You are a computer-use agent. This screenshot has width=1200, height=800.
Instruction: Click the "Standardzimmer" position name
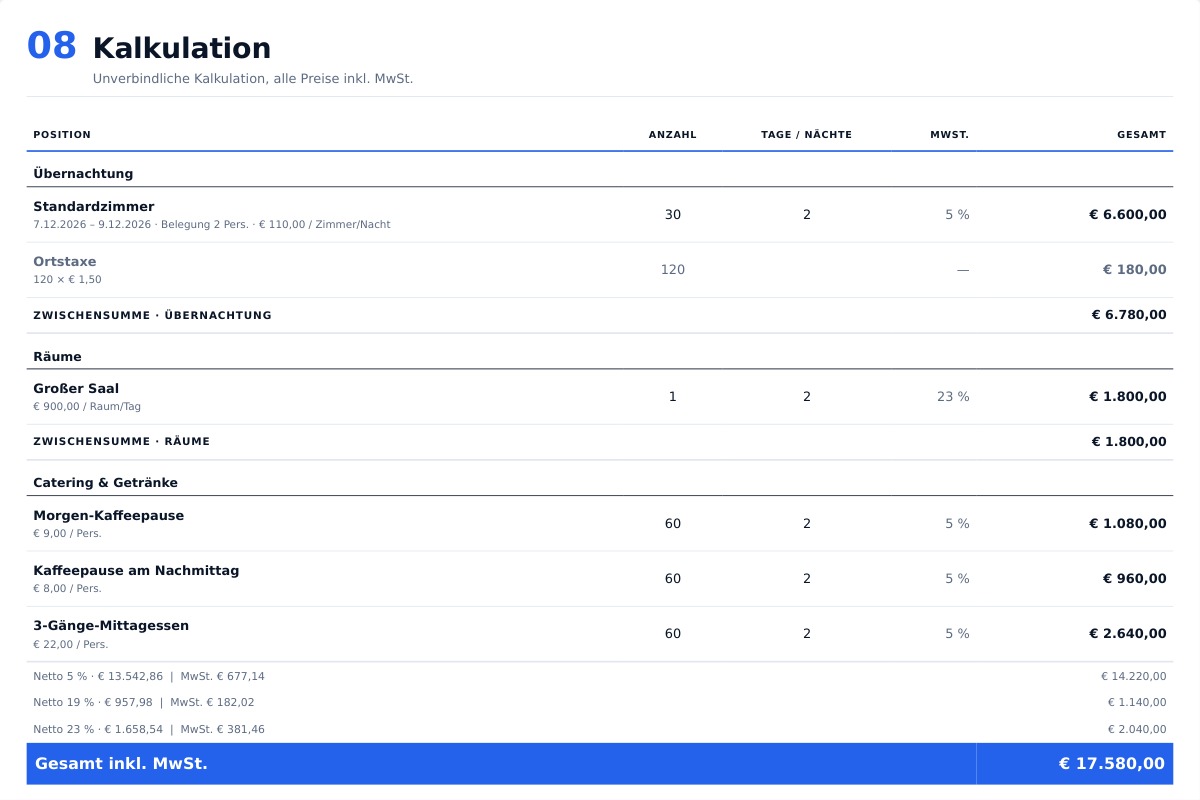point(94,207)
